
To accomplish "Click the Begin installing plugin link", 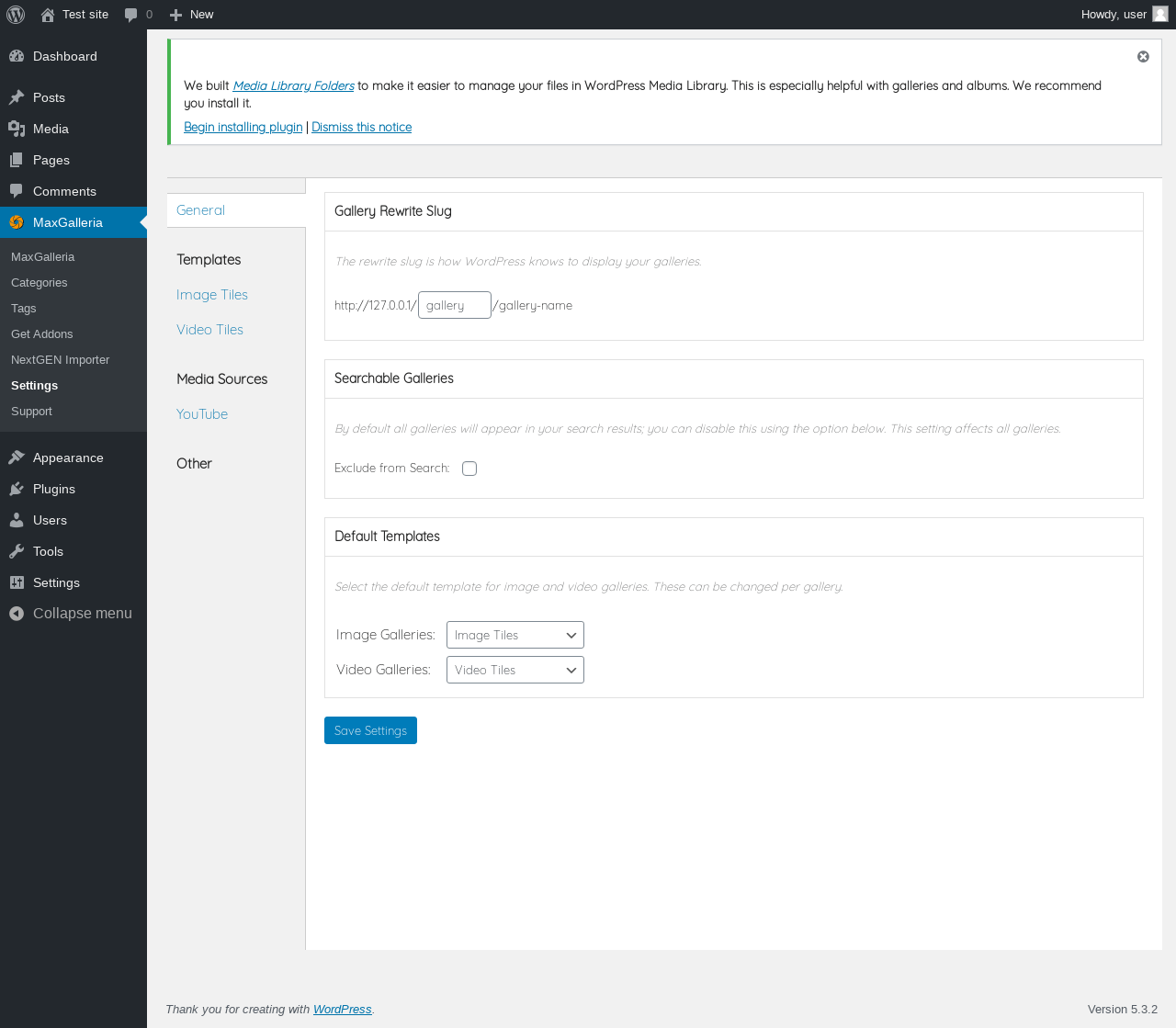I will point(243,127).
